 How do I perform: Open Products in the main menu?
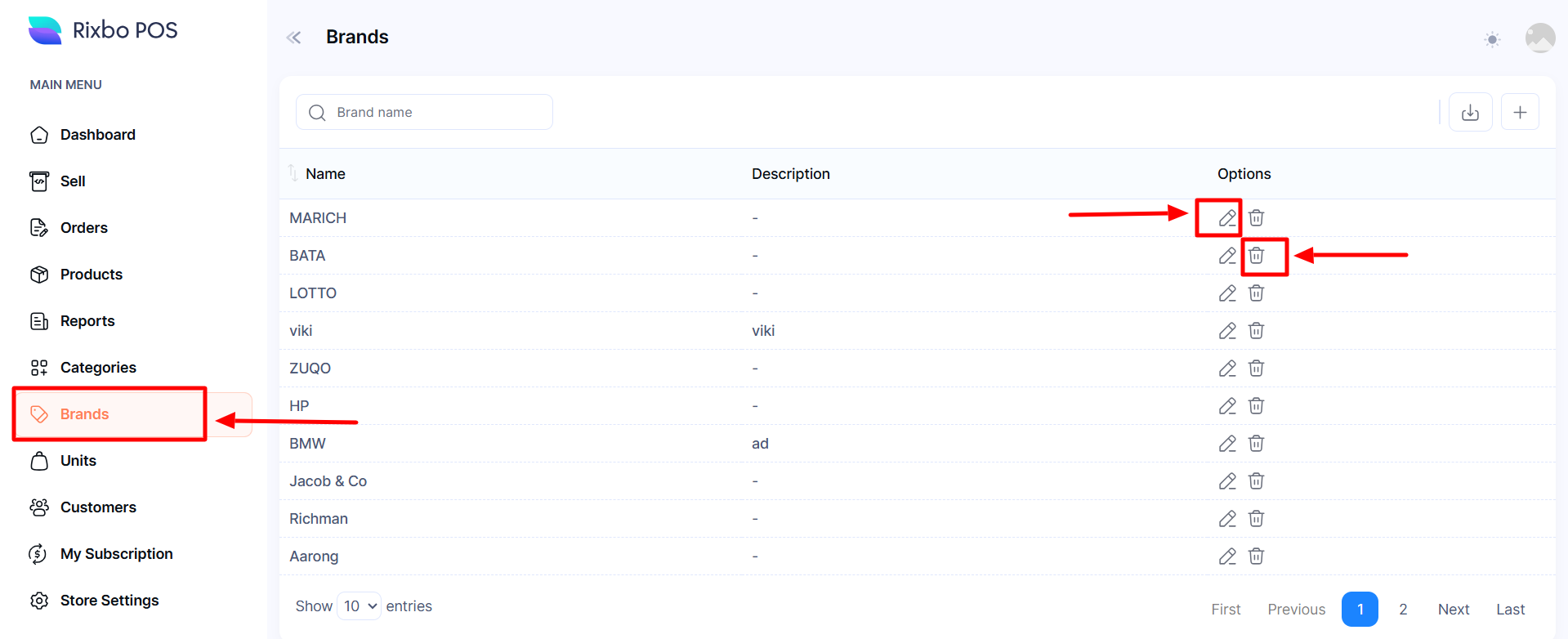tap(91, 275)
